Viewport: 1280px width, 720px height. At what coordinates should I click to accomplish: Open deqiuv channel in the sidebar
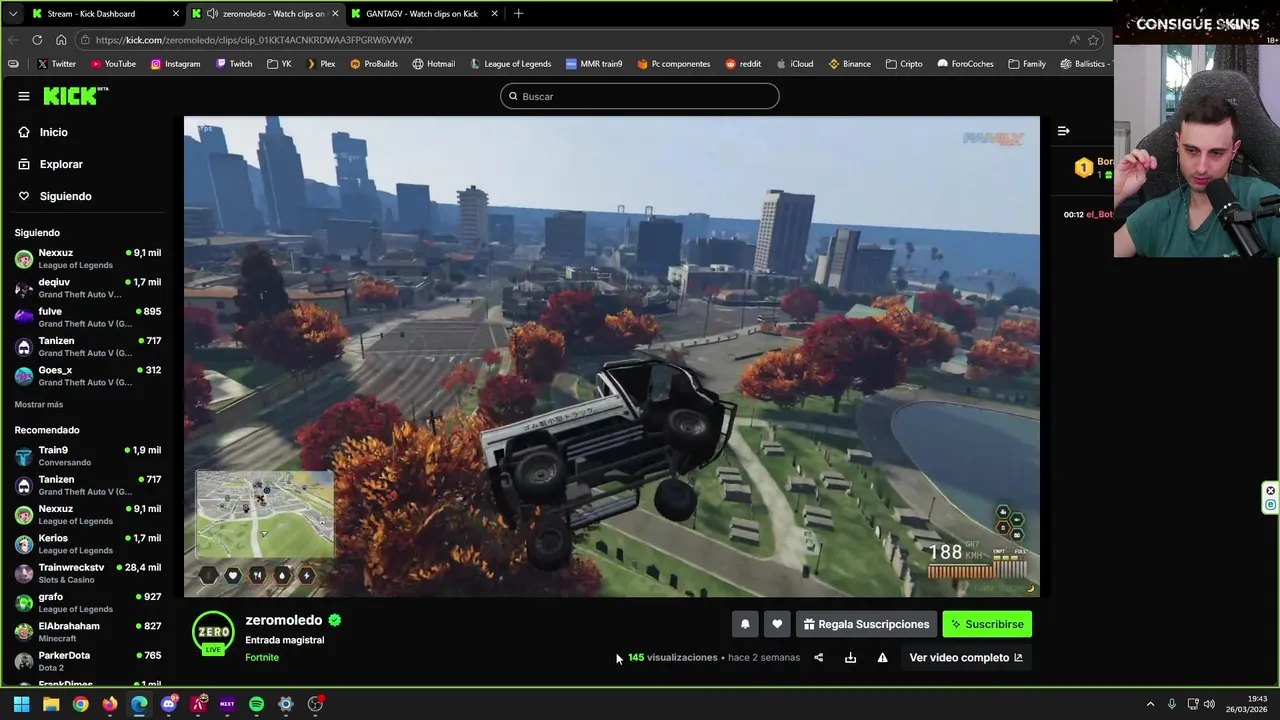click(88, 288)
